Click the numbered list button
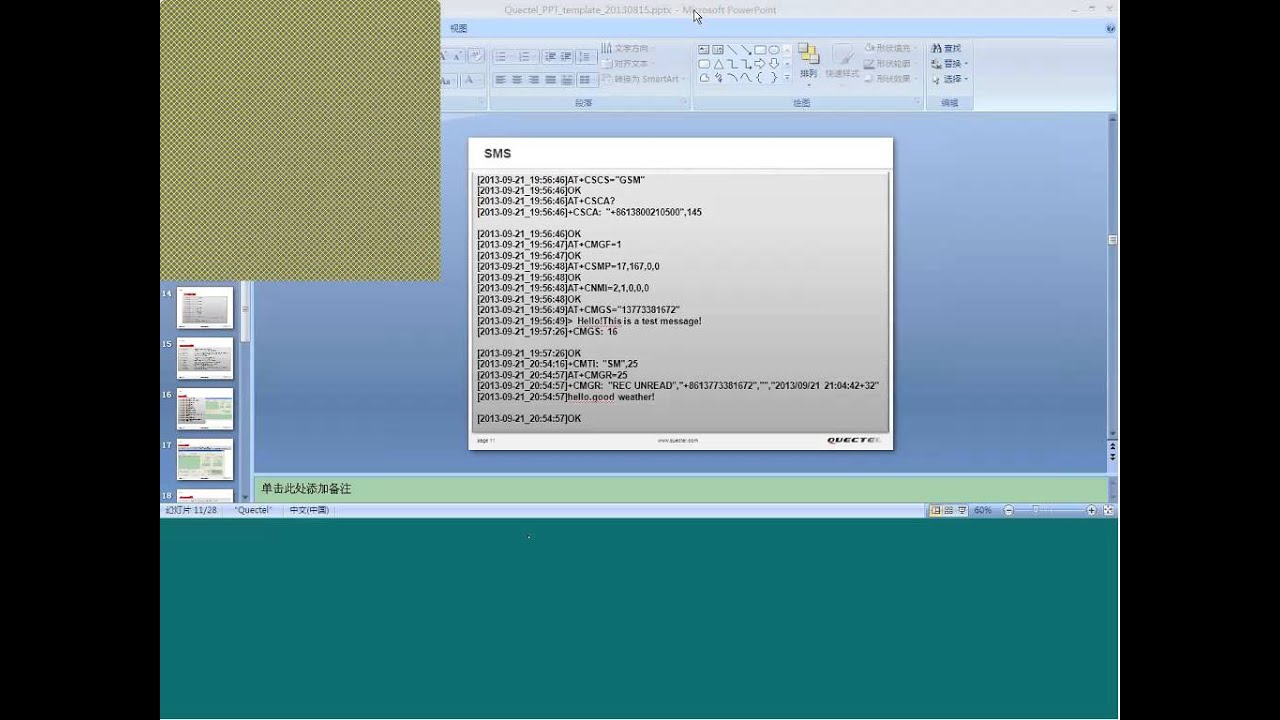Image resolution: width=1280 pixels, height=720 pixels. click(526, 57)
